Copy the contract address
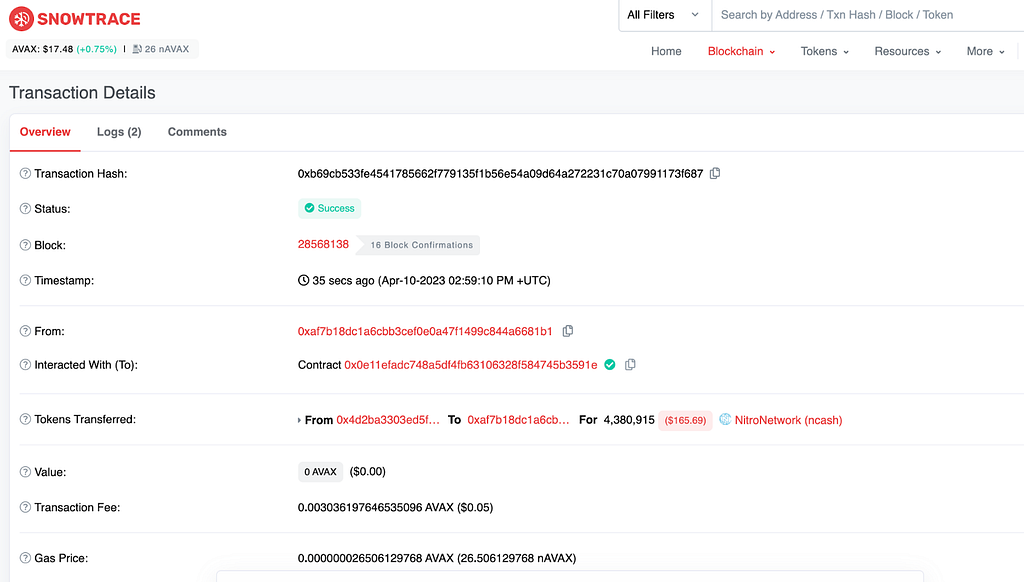The image size is (1024, 582). point(630,364)
